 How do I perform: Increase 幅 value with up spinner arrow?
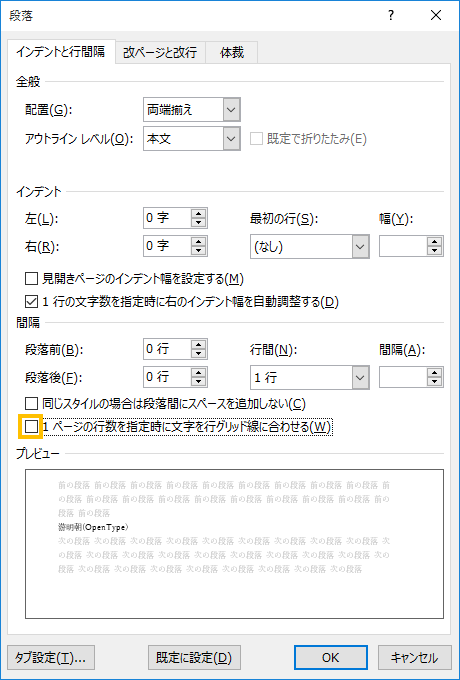click(434, 242)
